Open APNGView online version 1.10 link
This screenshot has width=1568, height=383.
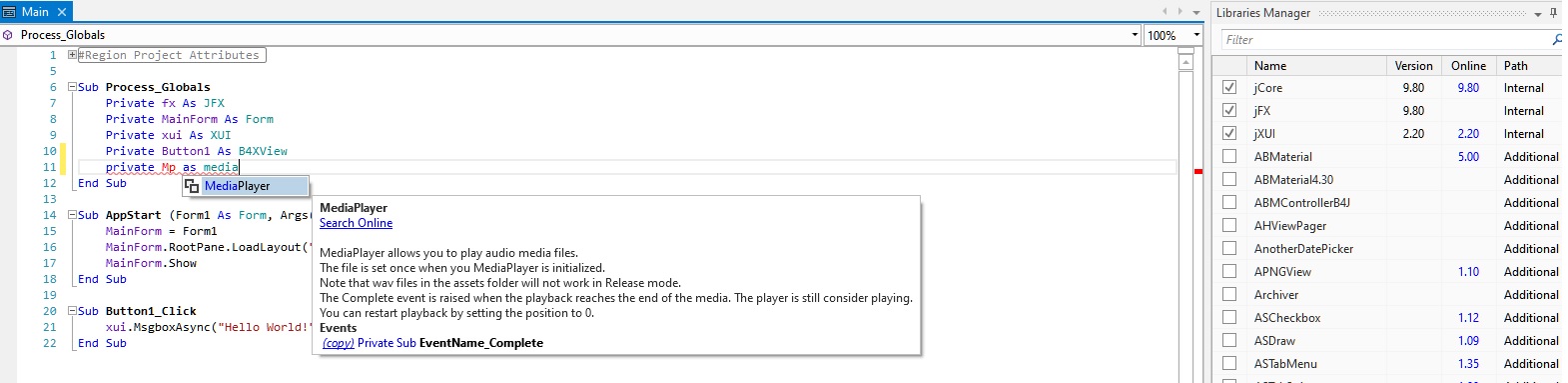(x=1468, y=272)
